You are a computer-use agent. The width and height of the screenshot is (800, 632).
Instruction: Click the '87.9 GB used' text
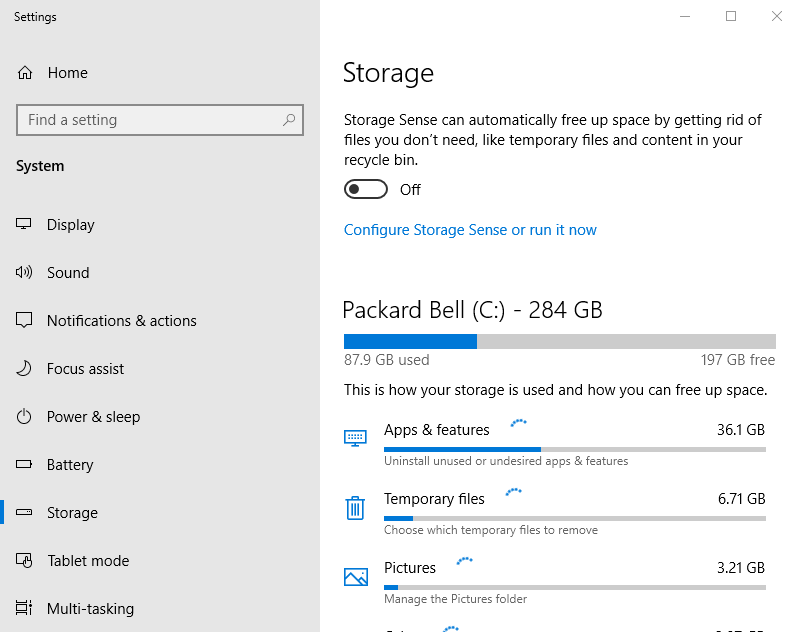pyautogui.click(x=387, y=360)
